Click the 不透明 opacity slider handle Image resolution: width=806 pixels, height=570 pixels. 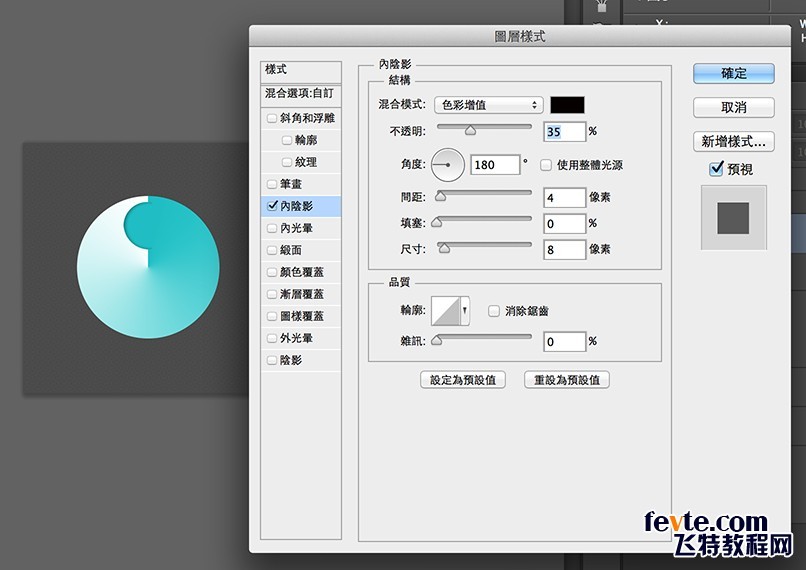click(x=470, y=131)
